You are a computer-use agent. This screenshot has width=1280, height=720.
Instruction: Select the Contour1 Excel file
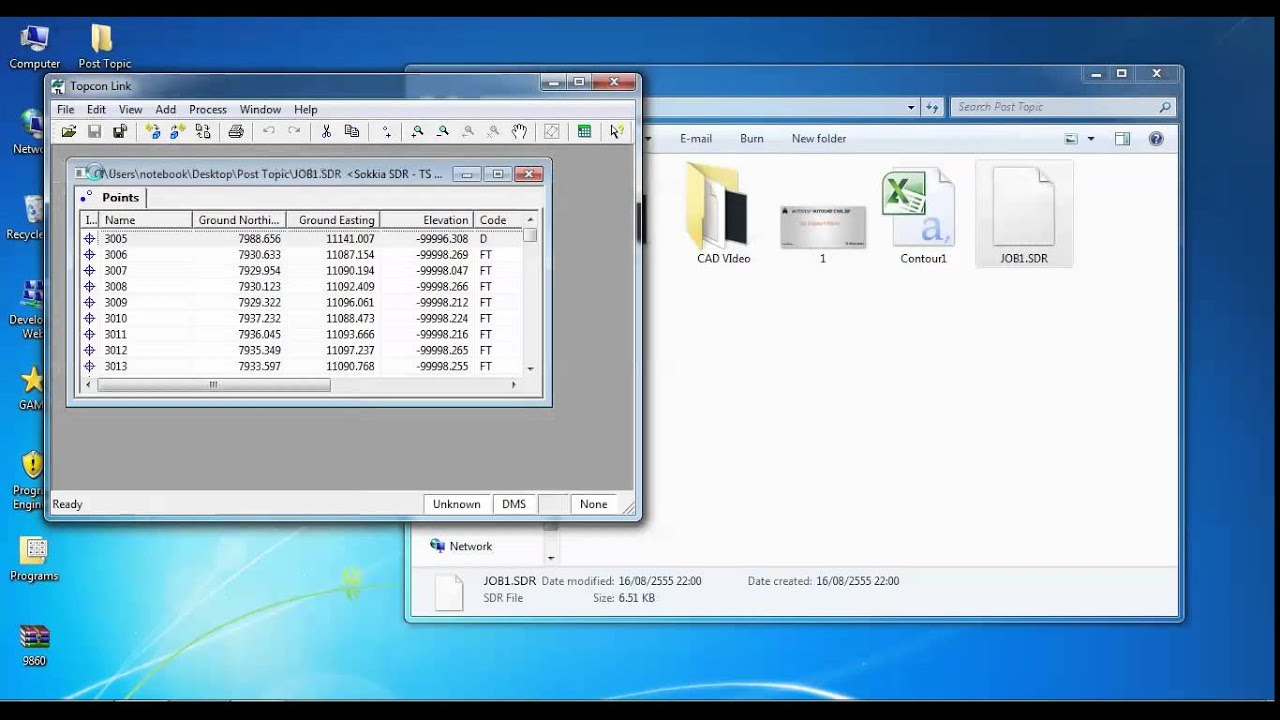[x=923, y=215]
